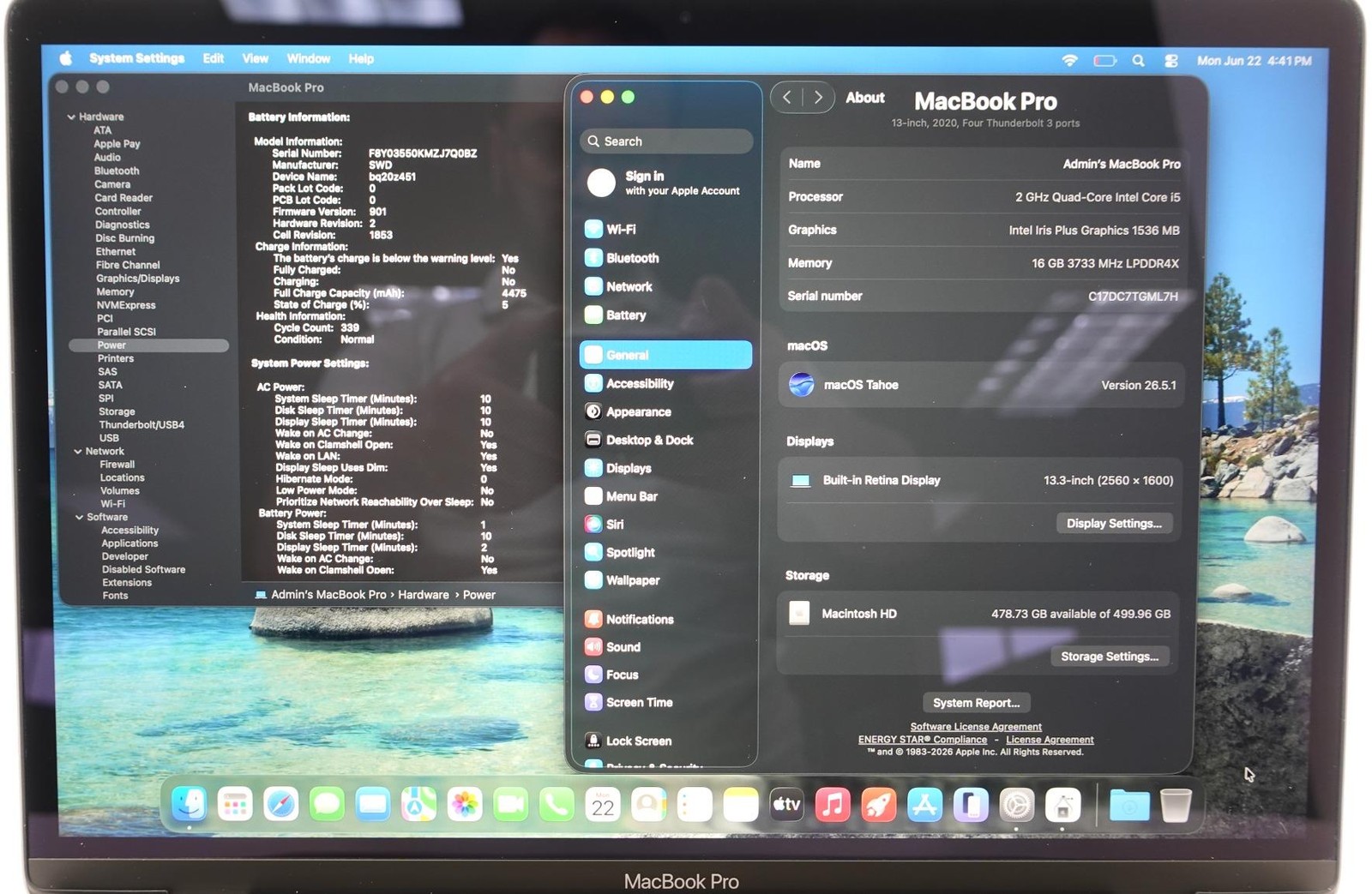Open the Software License Agreement link

[x=976, y=726]
